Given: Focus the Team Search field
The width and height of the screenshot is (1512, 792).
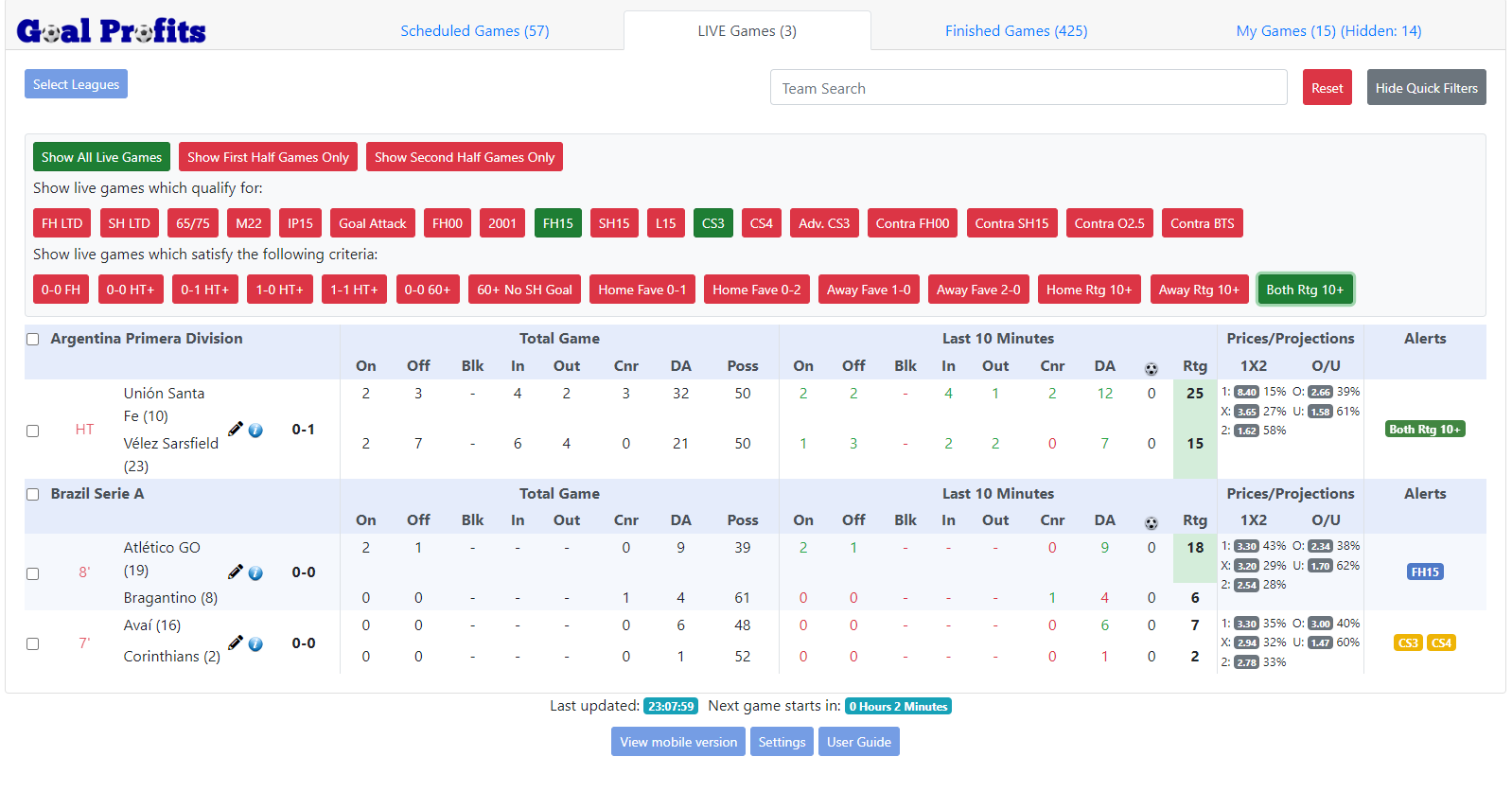Looking at the screenshot, I should (x=1029, y=88).
